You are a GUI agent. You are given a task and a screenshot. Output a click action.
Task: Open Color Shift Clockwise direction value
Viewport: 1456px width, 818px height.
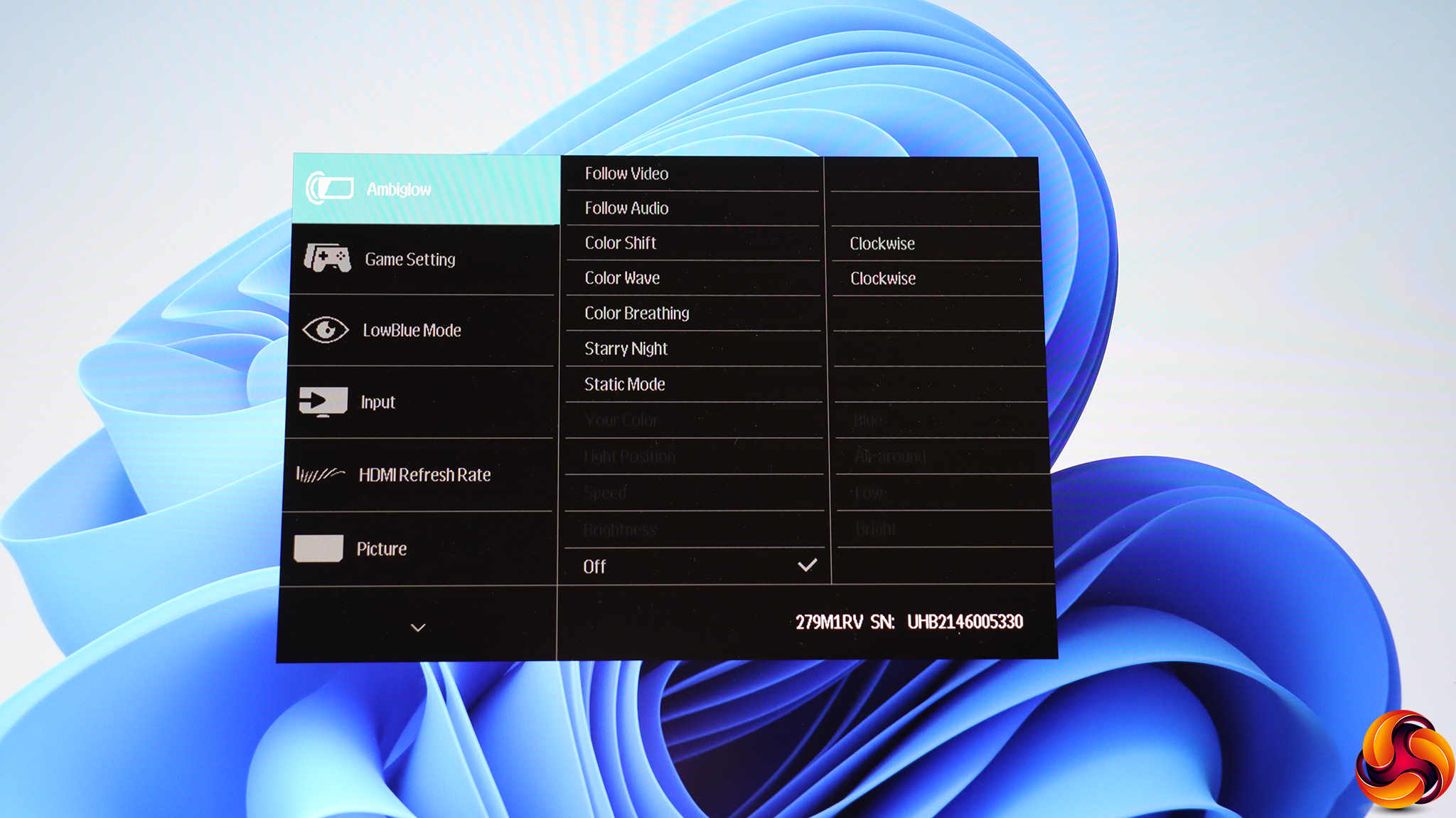pos(882,244)
